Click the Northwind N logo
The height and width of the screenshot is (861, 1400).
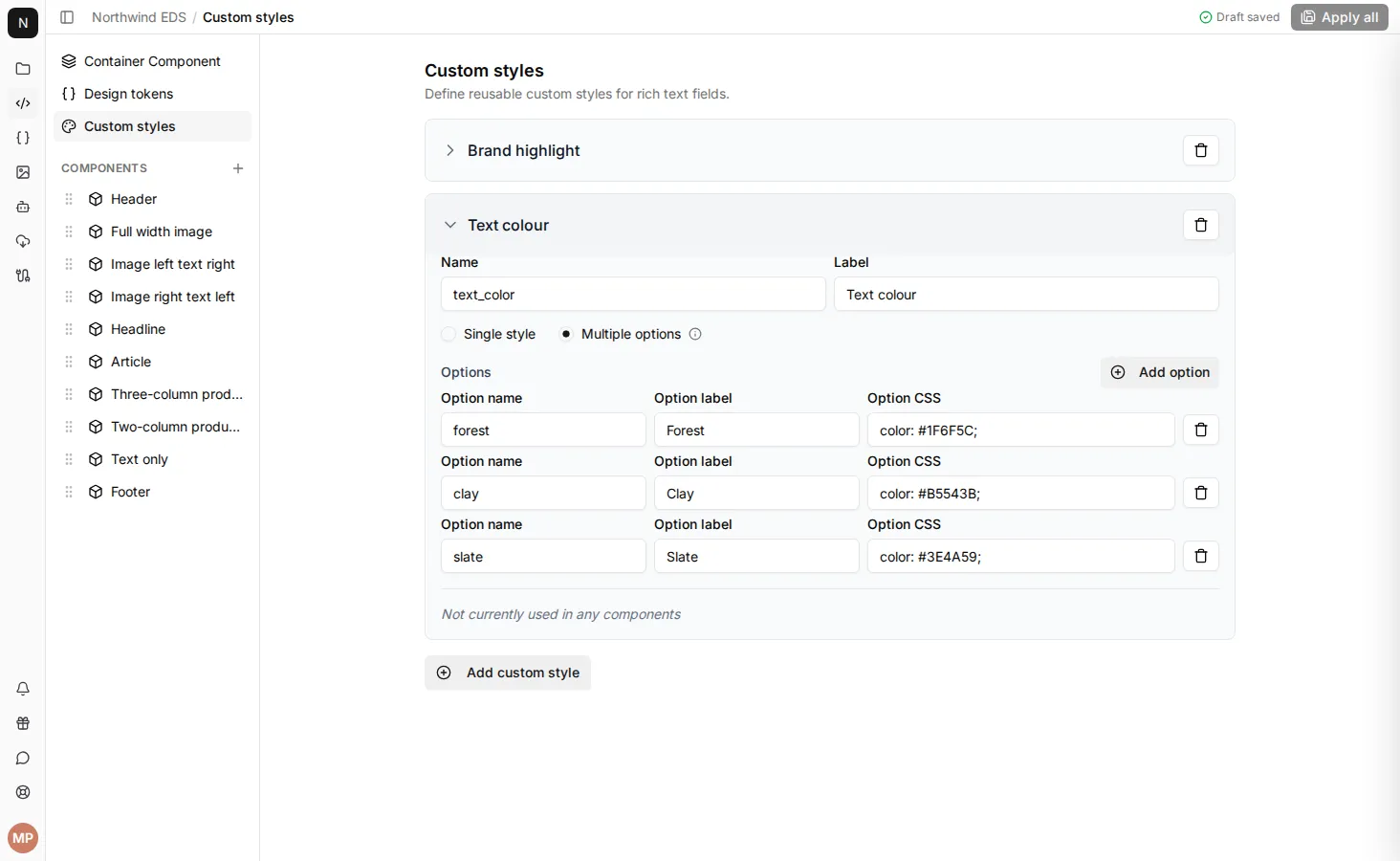[x=23, y=23]
